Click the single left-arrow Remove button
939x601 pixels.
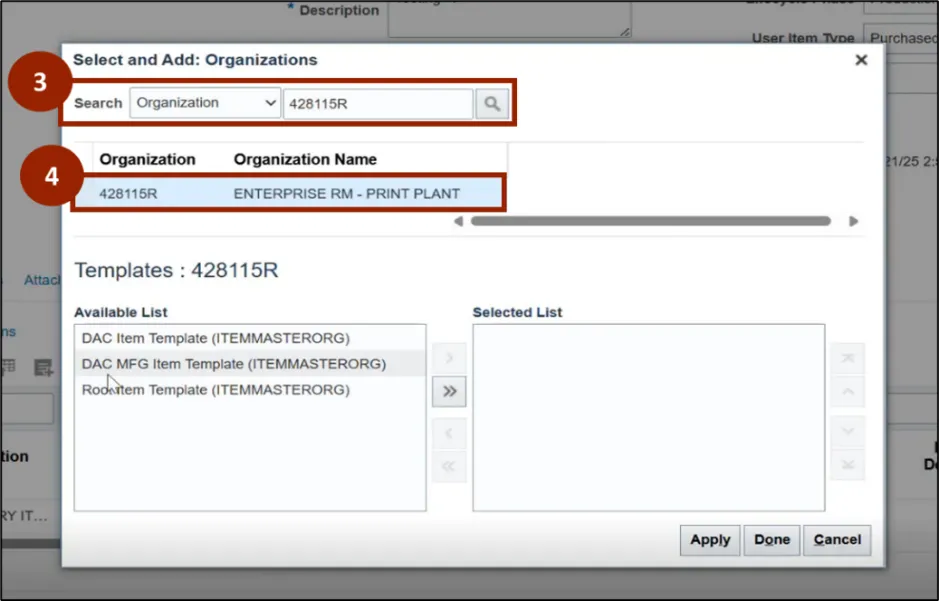pos(449,433)
